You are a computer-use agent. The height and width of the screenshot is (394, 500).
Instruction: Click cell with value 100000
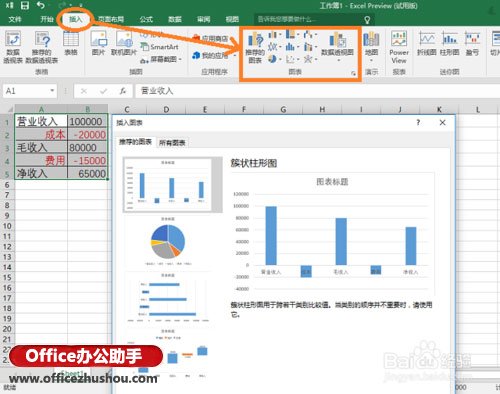(x=87, y=121)
